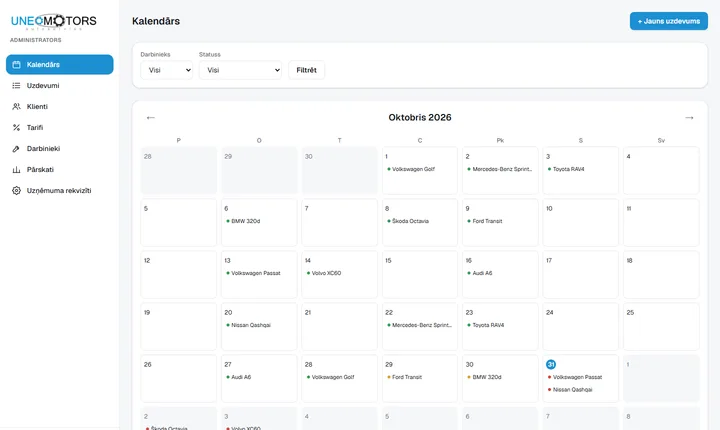Select the empty day 4 cell
Screen dimensions: 720x430
[x=661, y=170]
